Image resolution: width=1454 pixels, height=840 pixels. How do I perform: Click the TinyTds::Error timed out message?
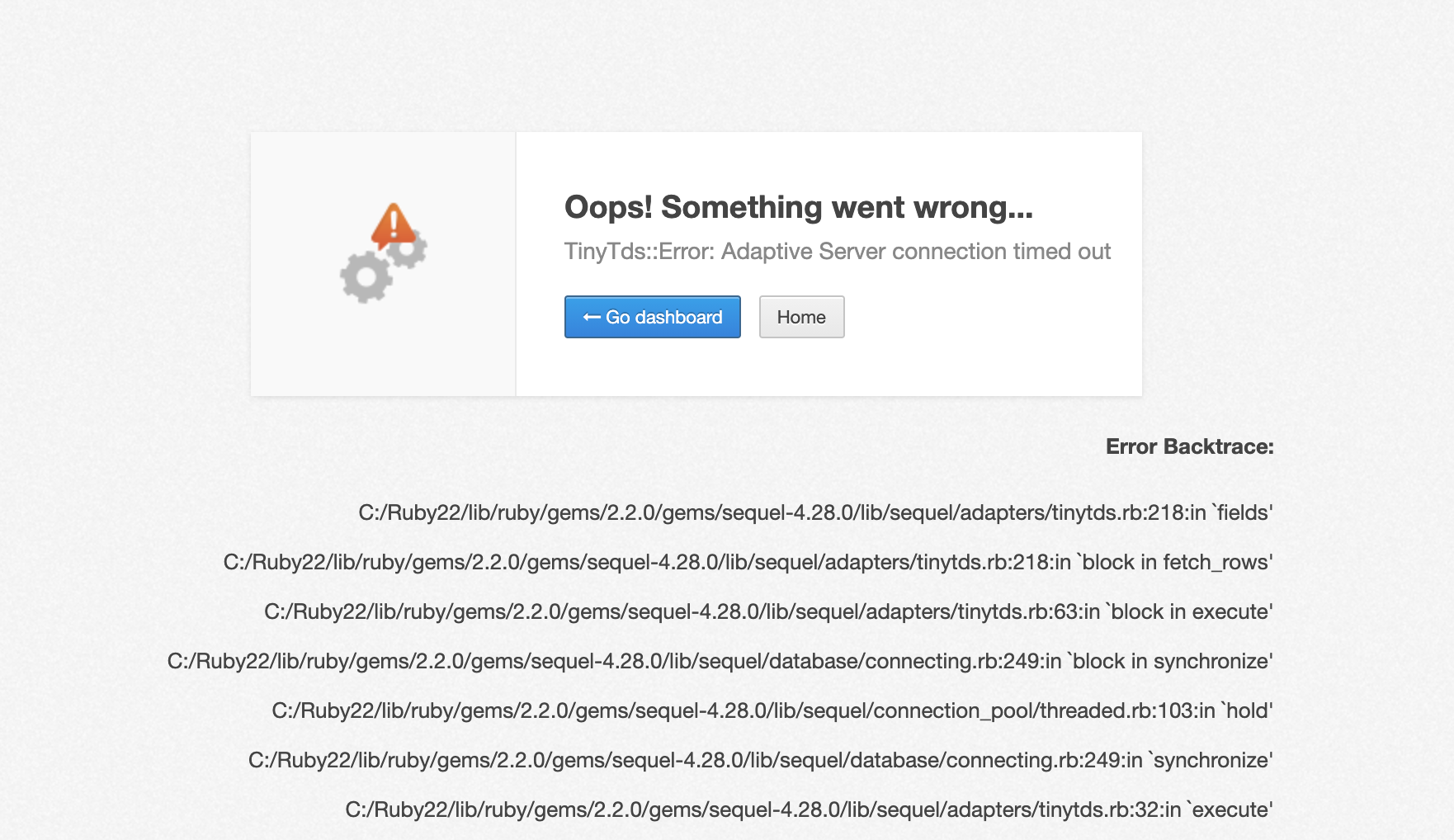pyautogui.click(x=837, y=251)
